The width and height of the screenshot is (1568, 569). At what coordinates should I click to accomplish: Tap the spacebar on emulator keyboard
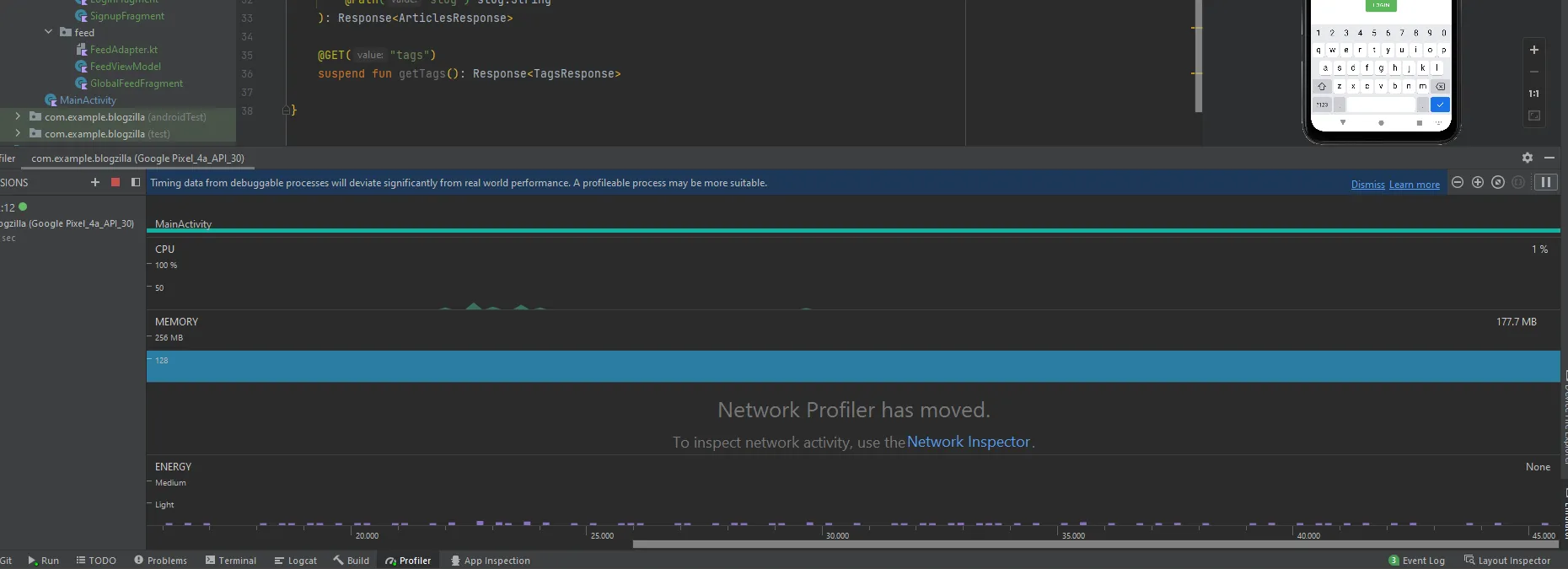[1381, 105]
